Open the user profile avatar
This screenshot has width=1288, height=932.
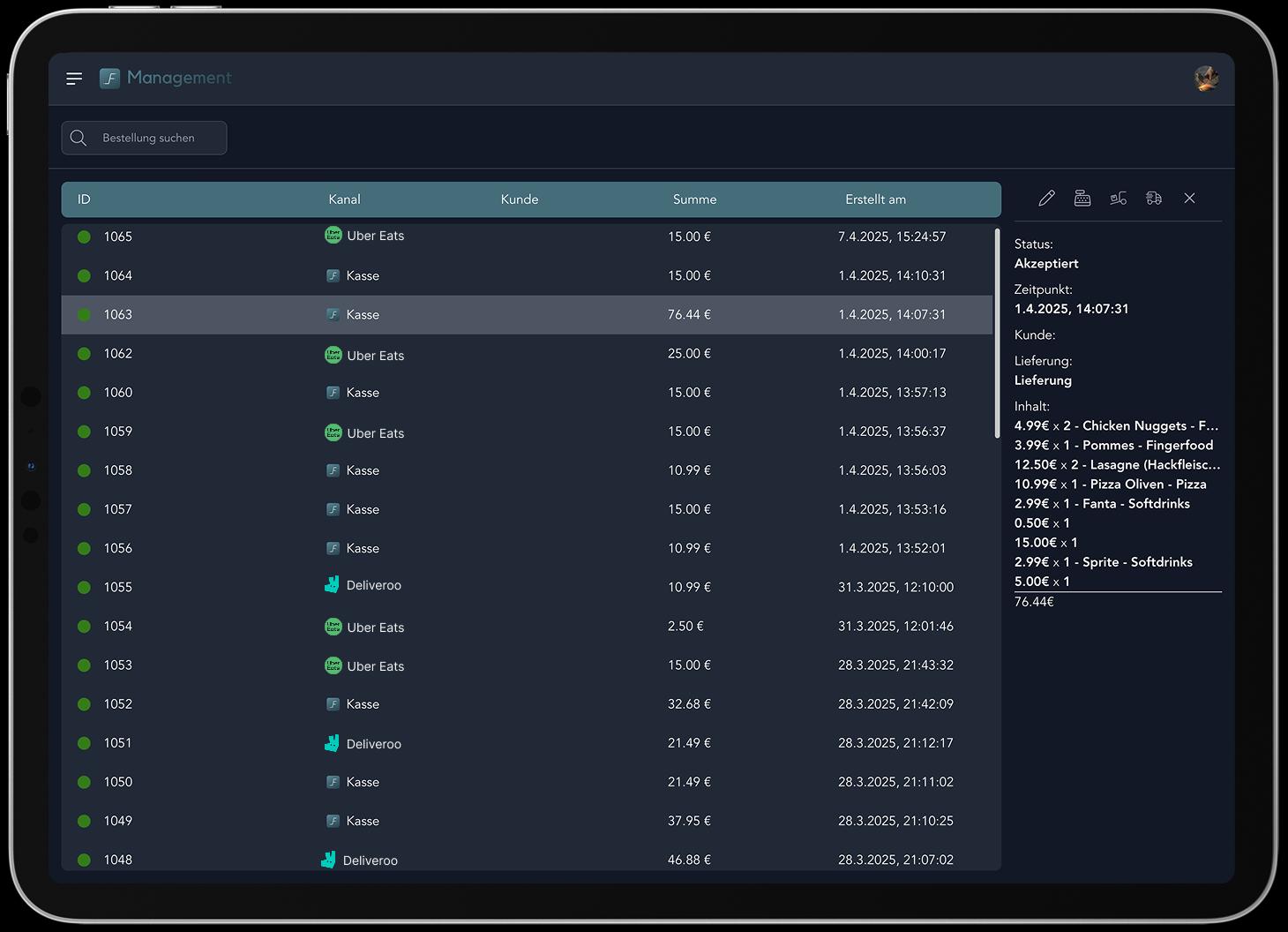1206,79
